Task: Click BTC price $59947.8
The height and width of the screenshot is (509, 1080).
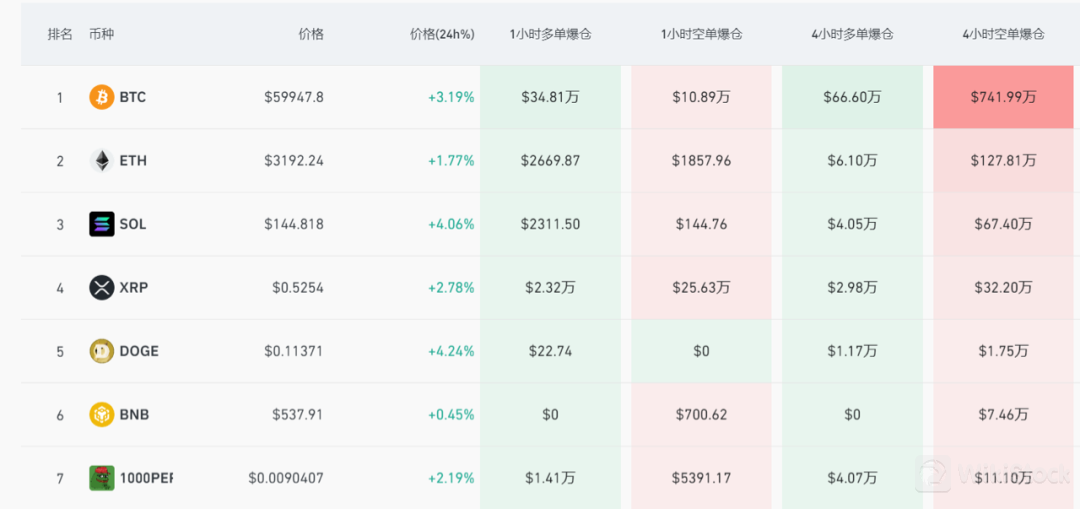Action: point(294,97)
